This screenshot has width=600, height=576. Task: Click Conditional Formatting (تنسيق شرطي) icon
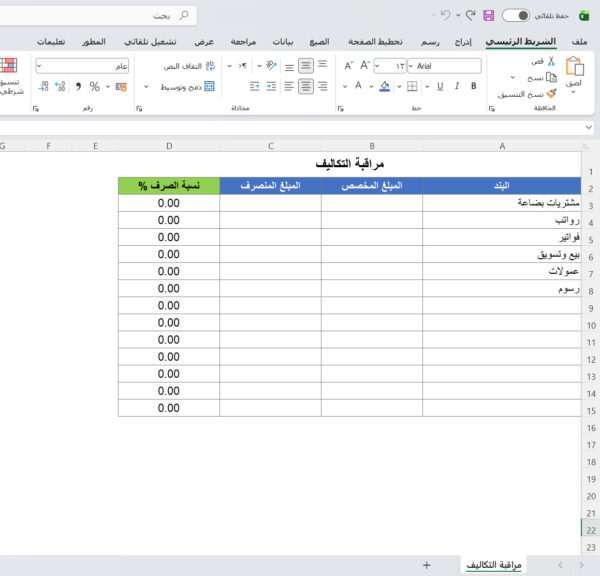(x=9, y=68)
